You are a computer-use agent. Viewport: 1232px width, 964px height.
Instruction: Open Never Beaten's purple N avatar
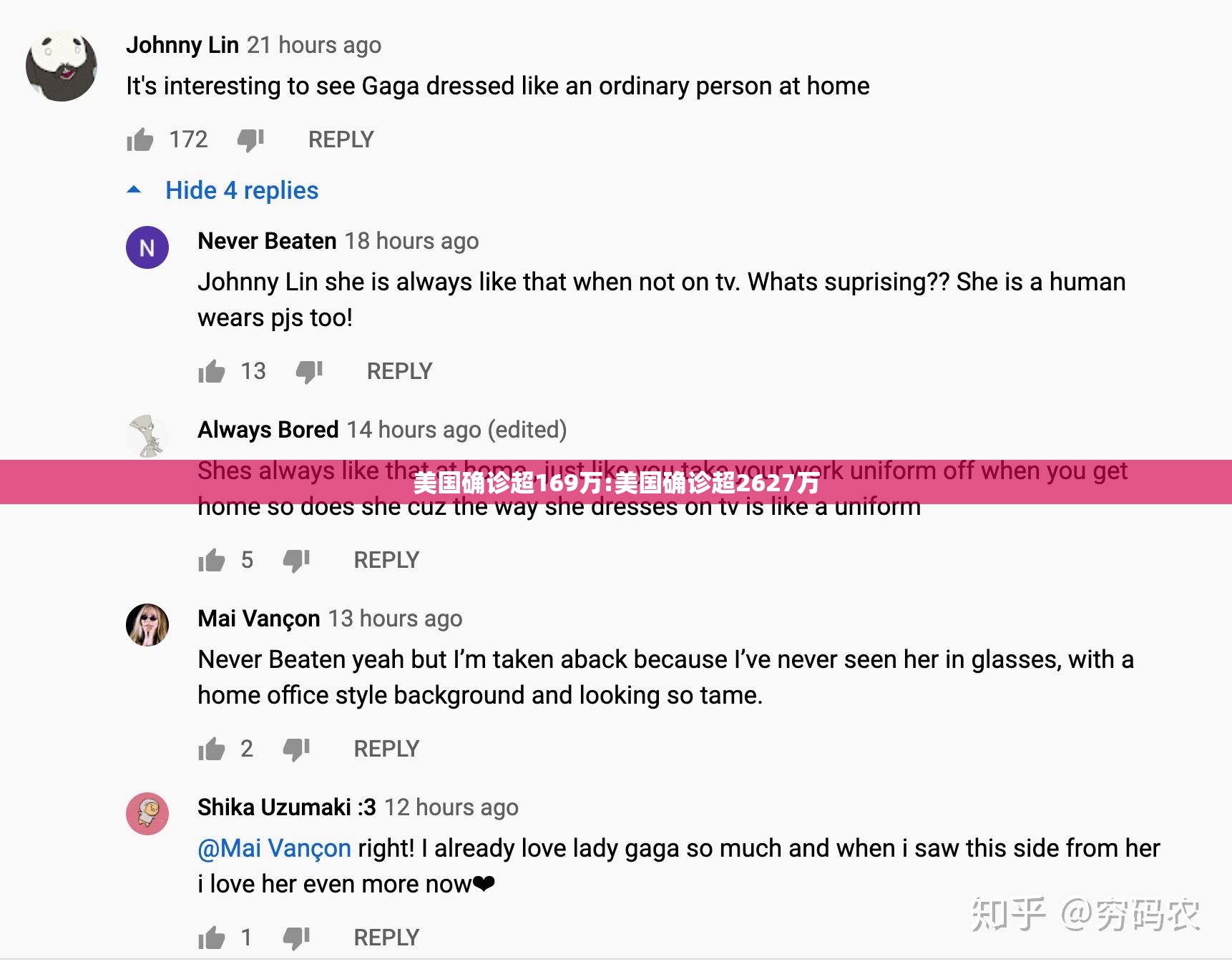point(147,248)
